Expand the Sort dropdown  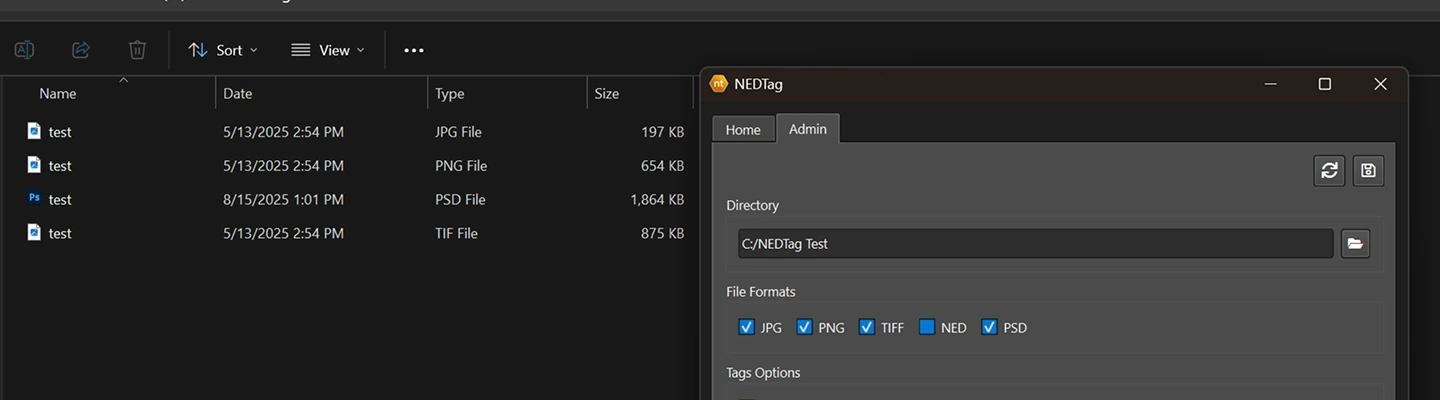coord(223,50)
